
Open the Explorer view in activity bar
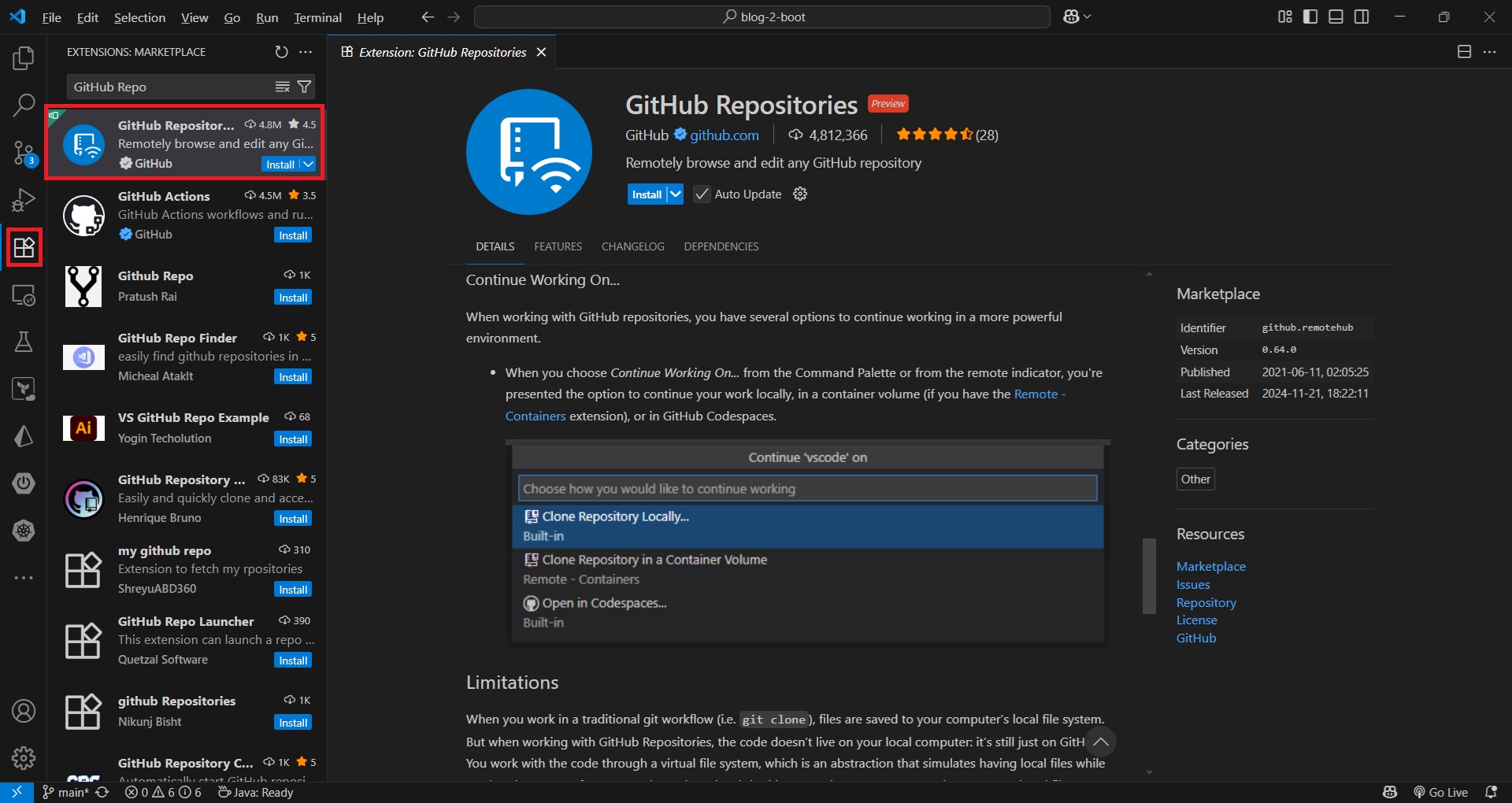[x=24, y=57]
